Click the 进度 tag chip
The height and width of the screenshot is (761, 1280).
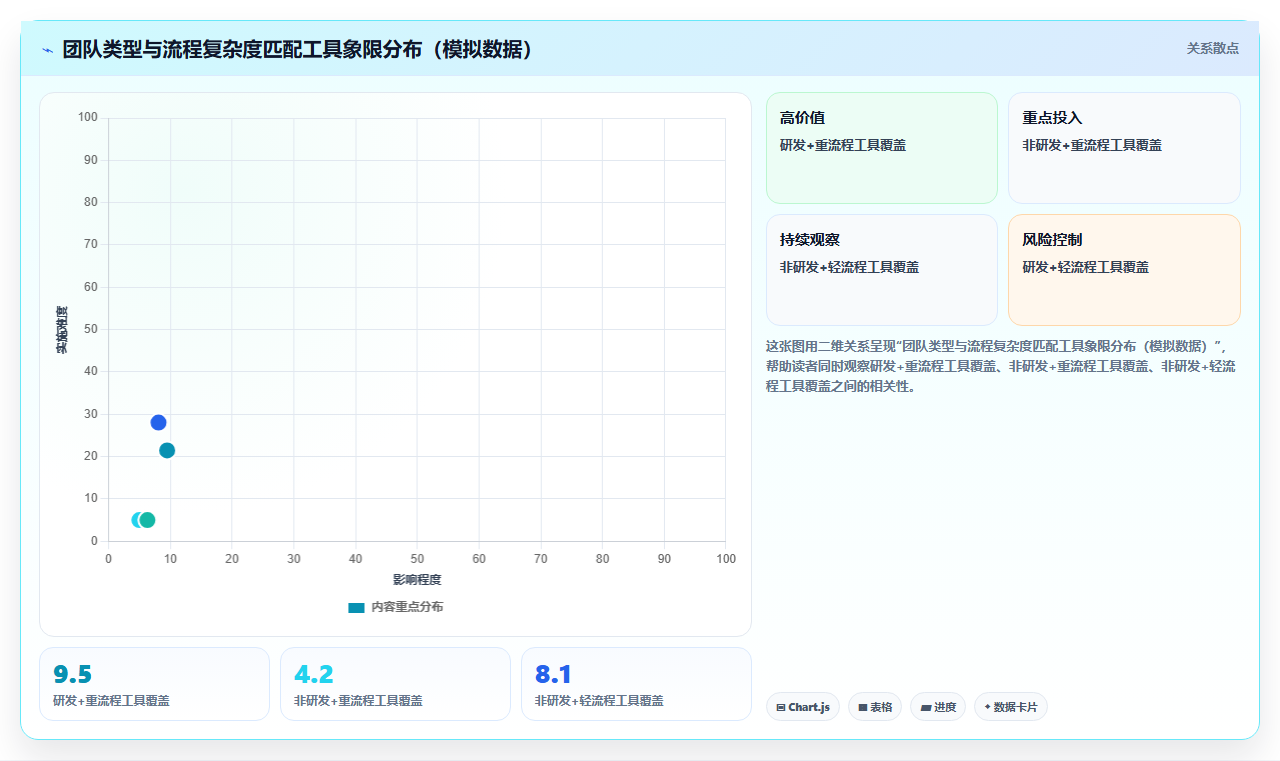click(x=938, y=707)
